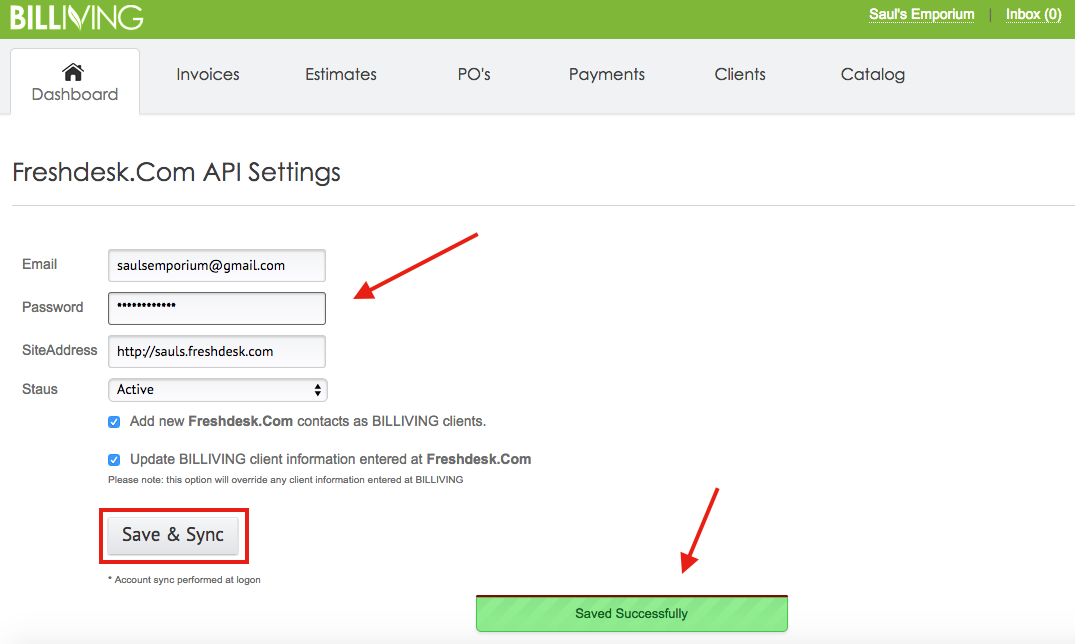Screen dimensions: 1075x644
Task: Switch to the Estimates tab
Action: [341, 74]
